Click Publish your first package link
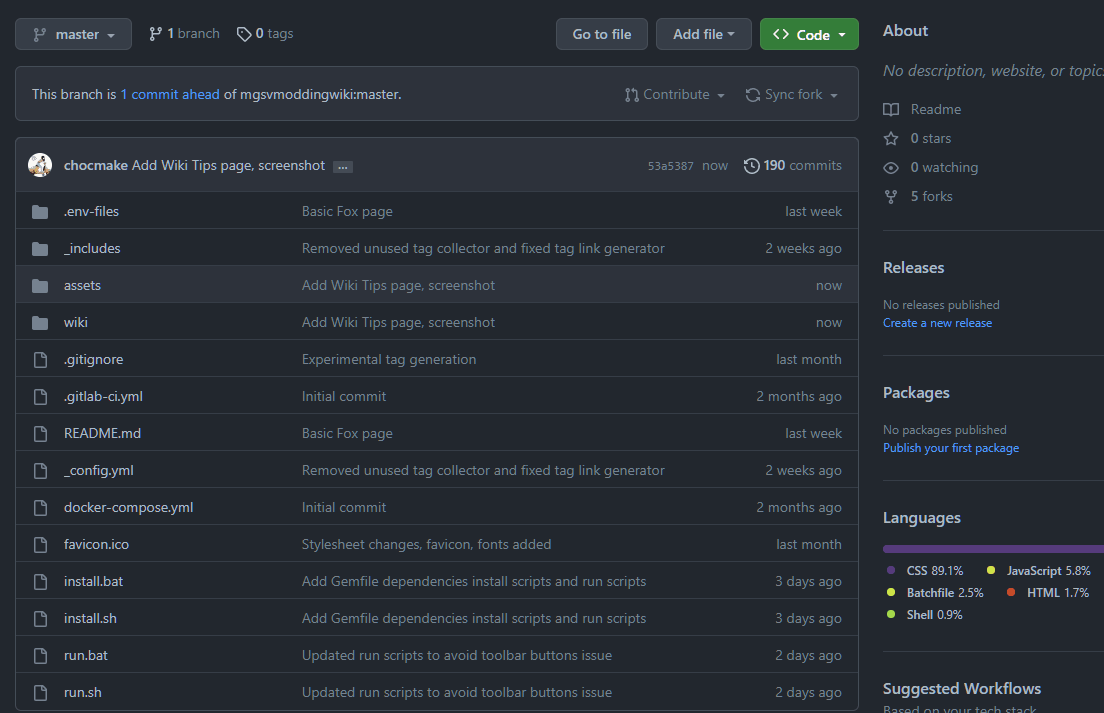This screenshot has height=713, width=1104. (x=951, y=448)
